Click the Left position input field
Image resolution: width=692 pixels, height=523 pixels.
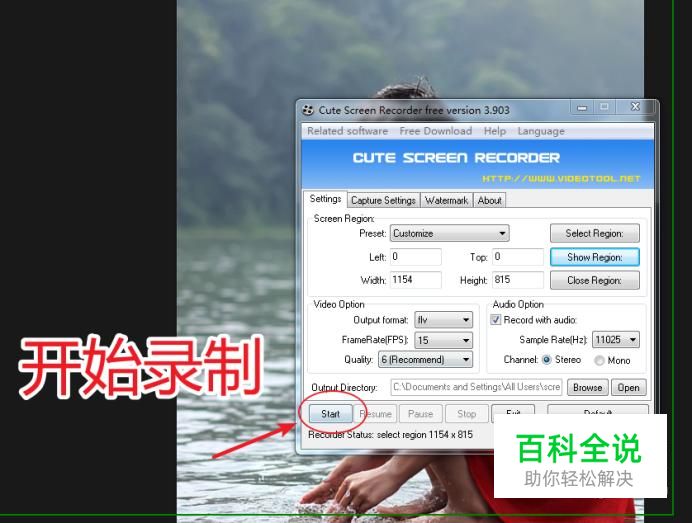click(415, 257)
